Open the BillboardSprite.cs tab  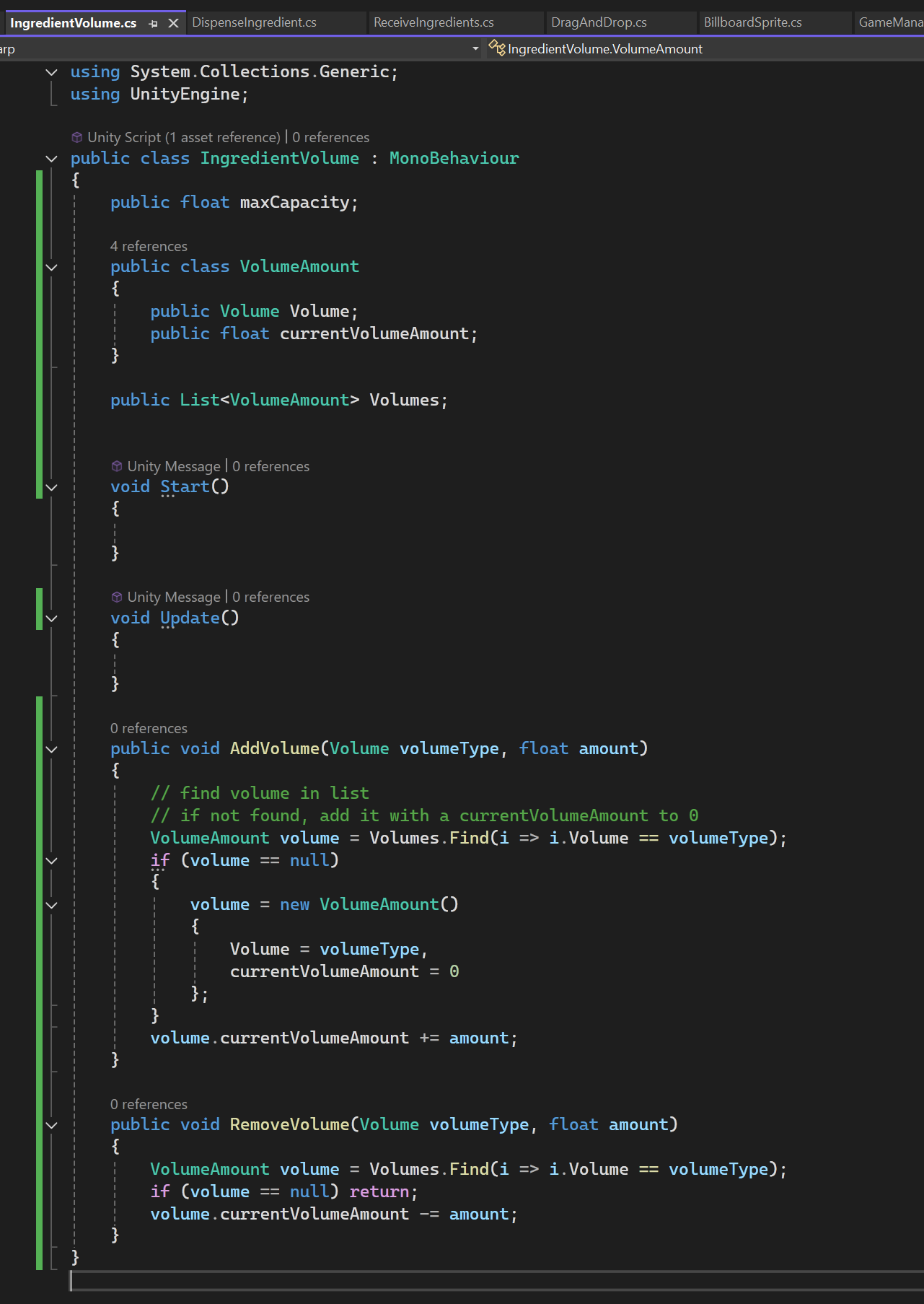[x=752, y=22]
